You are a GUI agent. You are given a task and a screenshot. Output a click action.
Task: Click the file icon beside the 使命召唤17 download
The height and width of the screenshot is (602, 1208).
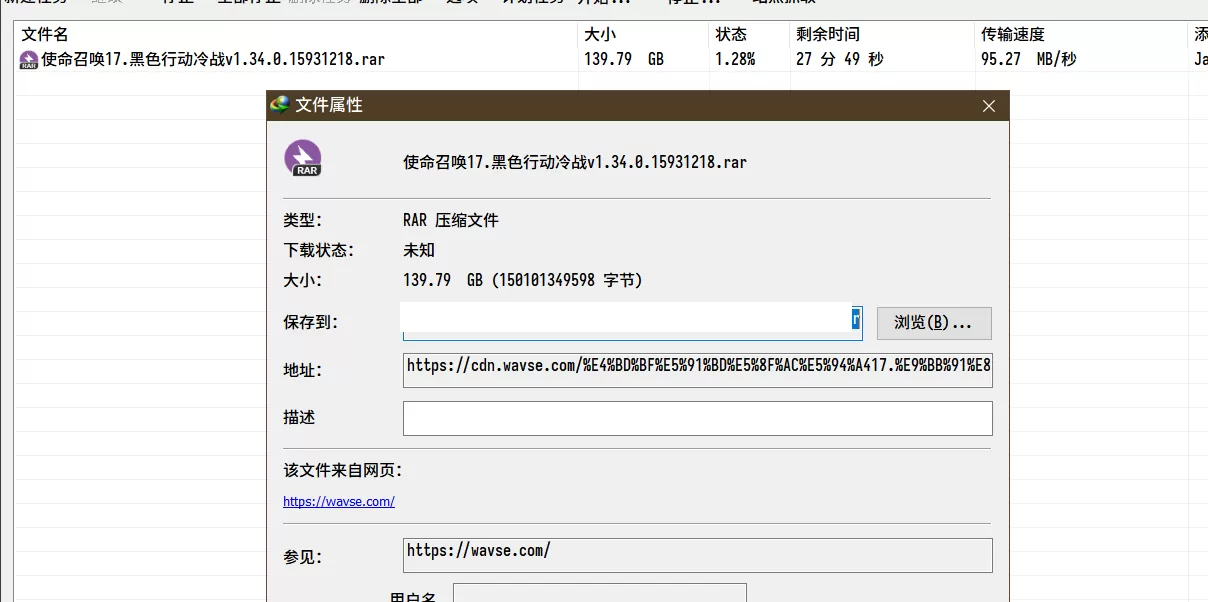[27, 60]
